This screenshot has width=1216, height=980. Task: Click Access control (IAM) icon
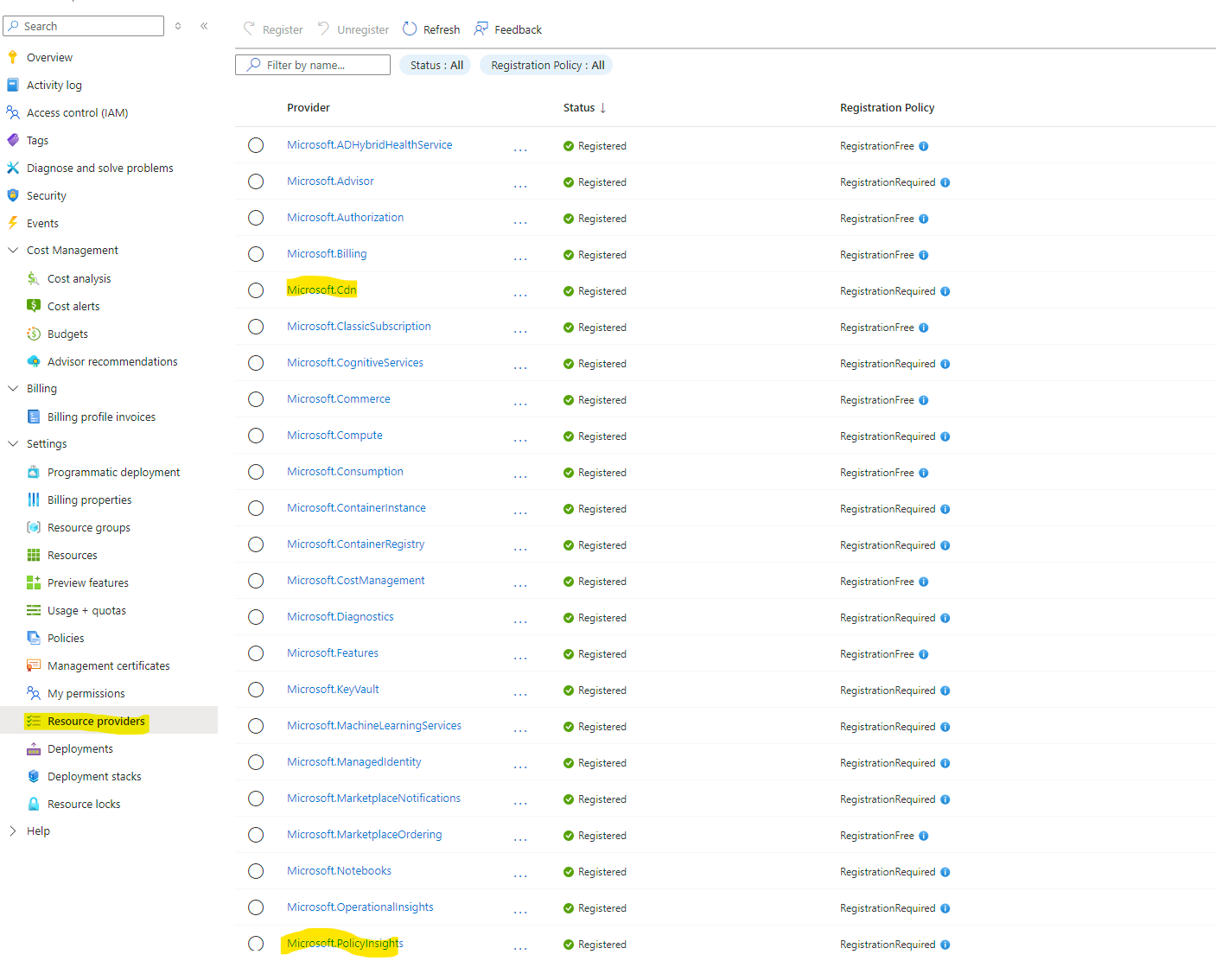tap(12, 112)
